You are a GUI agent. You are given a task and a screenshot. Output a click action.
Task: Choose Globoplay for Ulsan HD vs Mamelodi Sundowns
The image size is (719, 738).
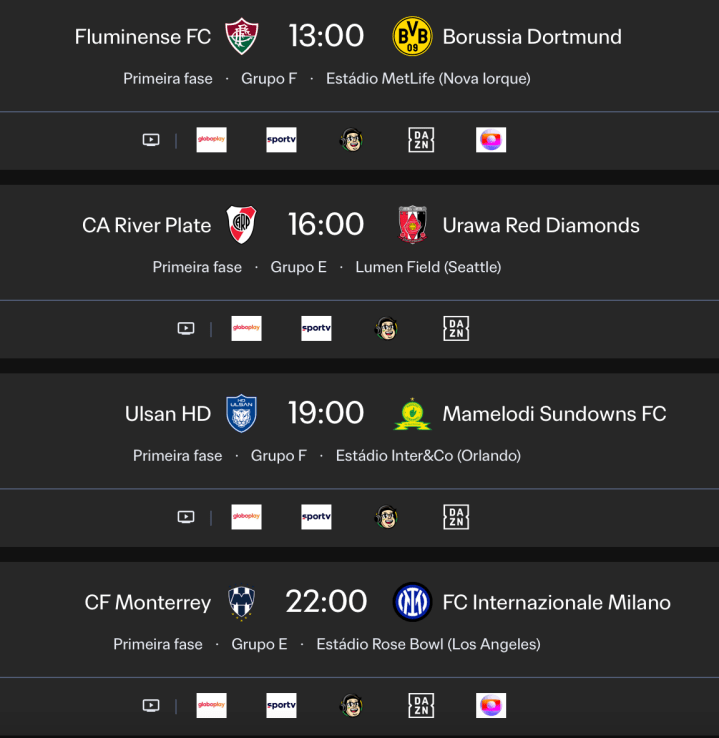coord(246,517)
